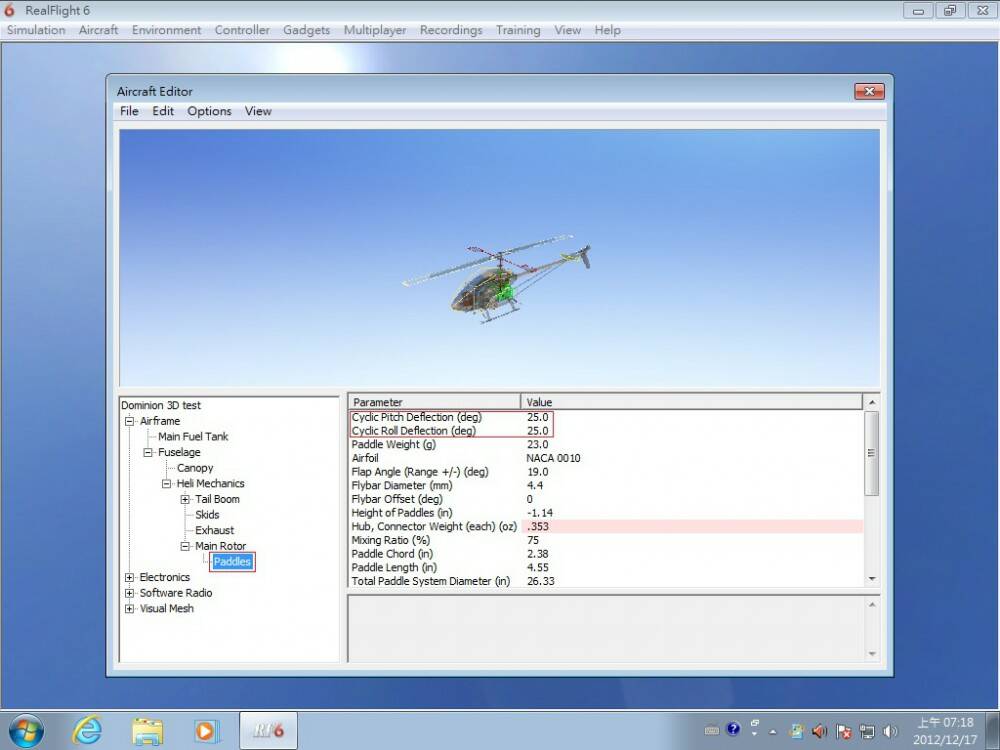Select Mixing Ratio (%) row
The image size is (1000, 750).
[605, 540]
